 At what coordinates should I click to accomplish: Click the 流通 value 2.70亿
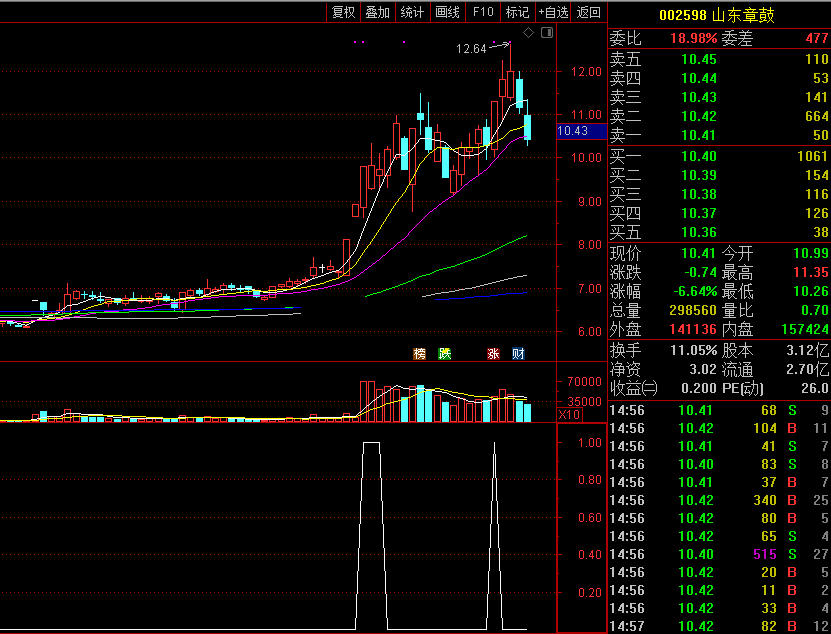pyautogui.click(x=807, y=370)
